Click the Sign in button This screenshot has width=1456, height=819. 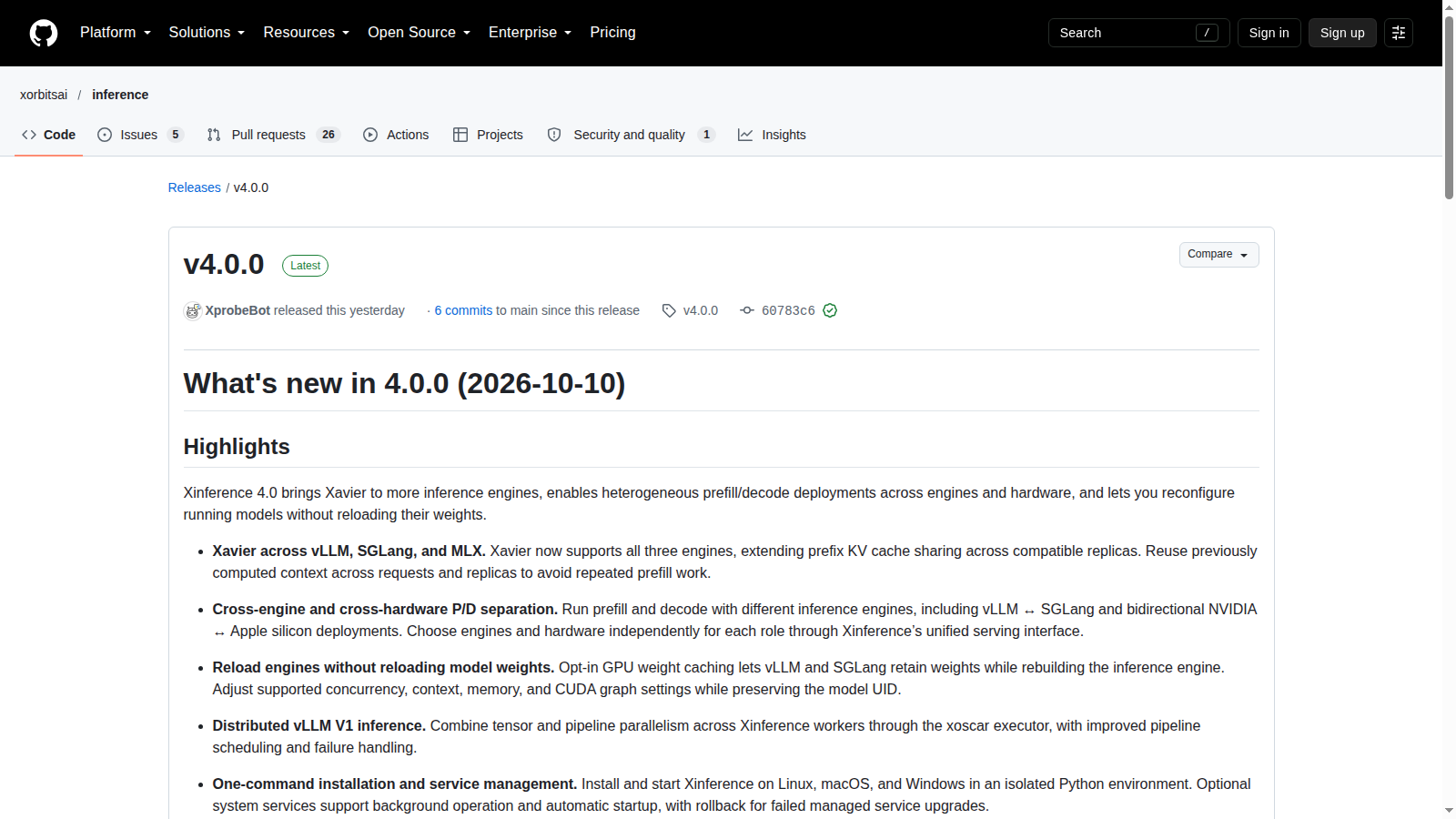pos(1269,33)
